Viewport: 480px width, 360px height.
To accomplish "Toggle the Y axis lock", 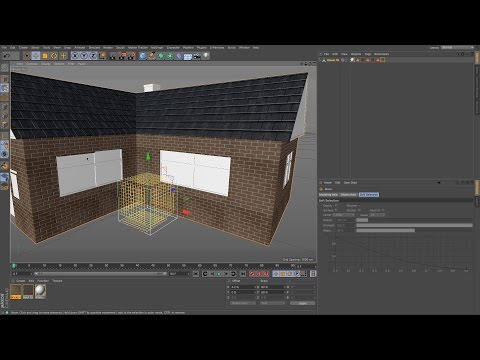I will (84, 56).
